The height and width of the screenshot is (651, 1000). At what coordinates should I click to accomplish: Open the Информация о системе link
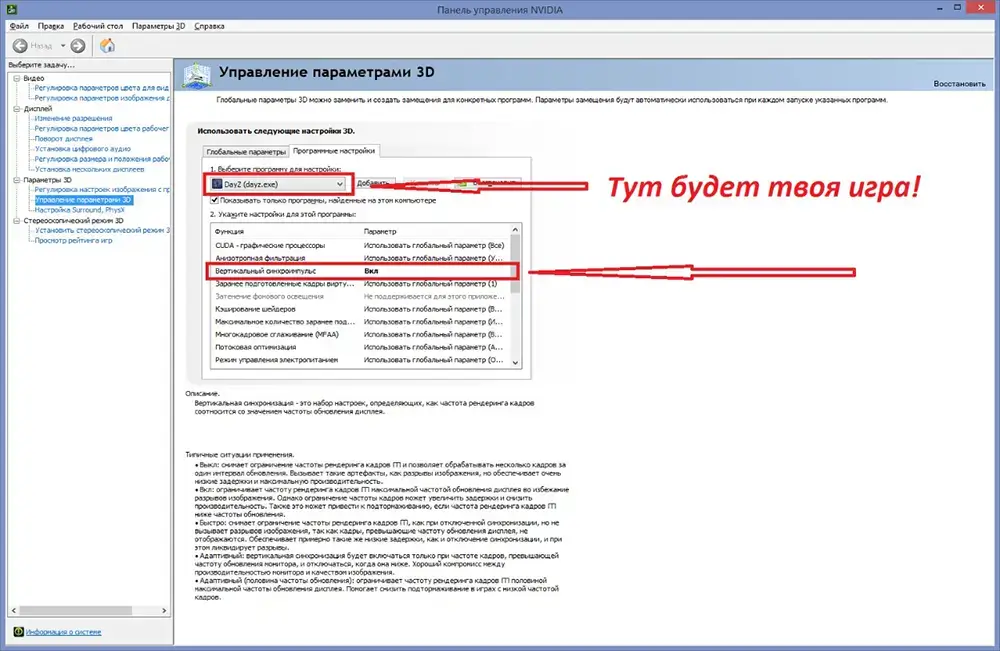pyautogui.click(x=63, y=632)
